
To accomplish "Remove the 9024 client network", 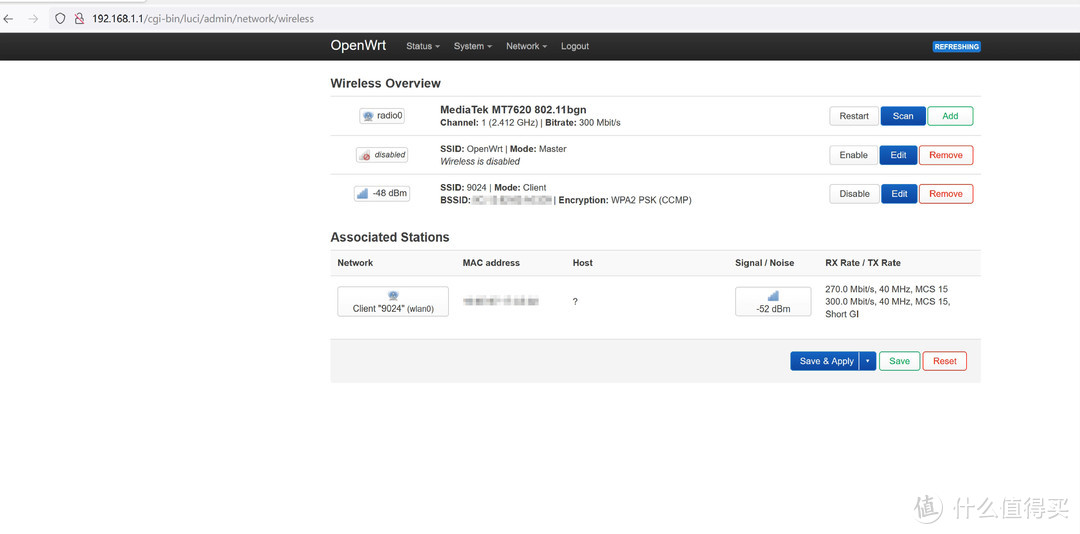I will click(945, 194).
